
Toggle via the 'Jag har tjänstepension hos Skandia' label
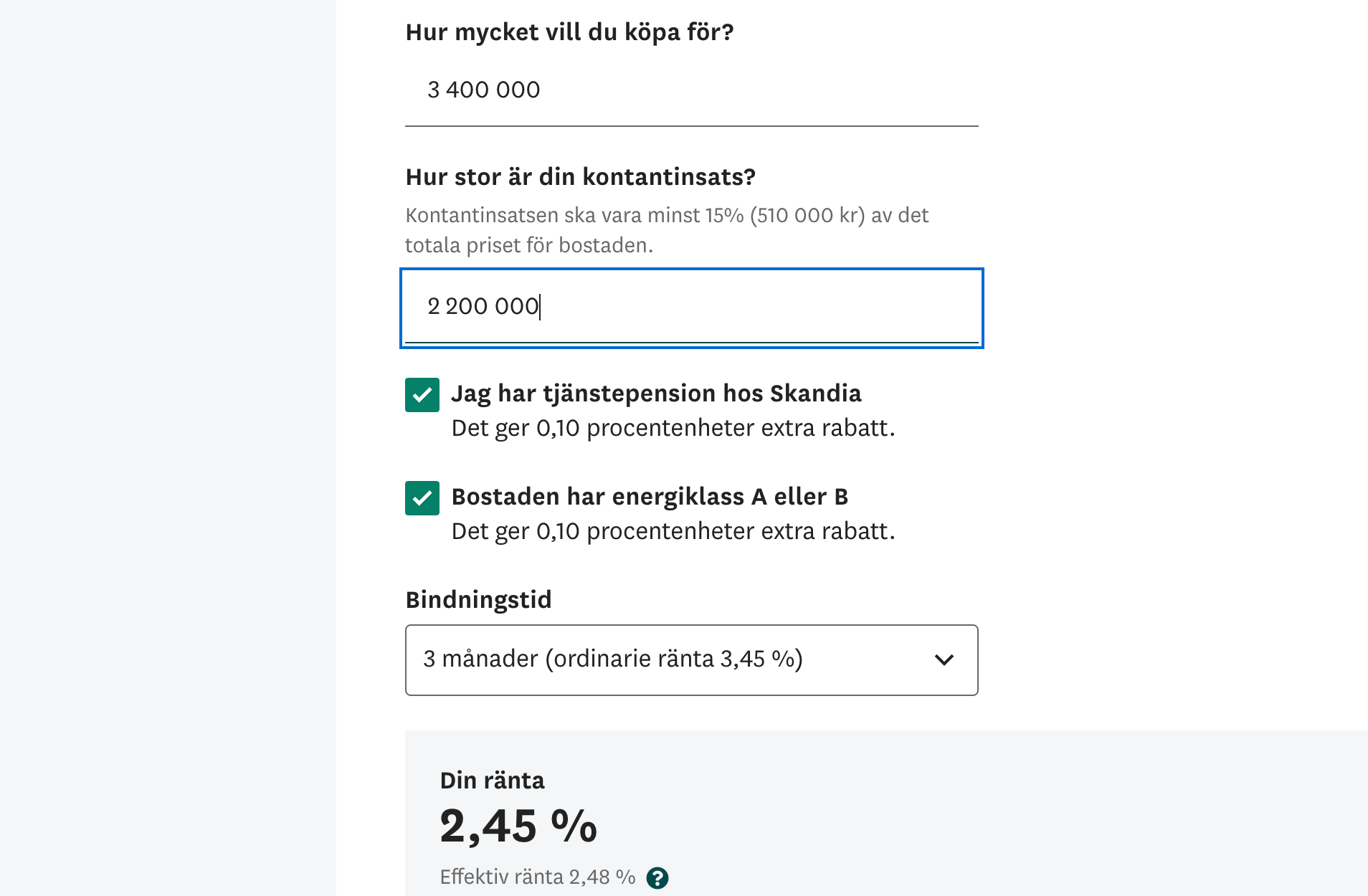(655, 394)
